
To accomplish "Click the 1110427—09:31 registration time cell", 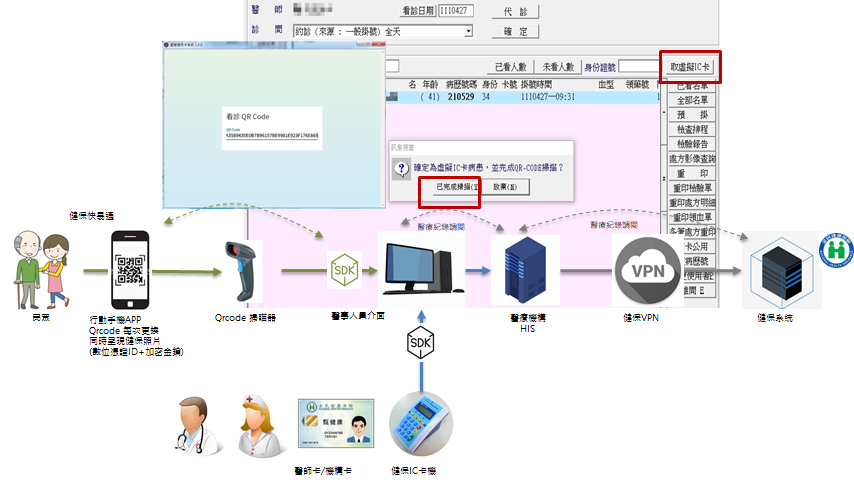I will coord(547,97).
